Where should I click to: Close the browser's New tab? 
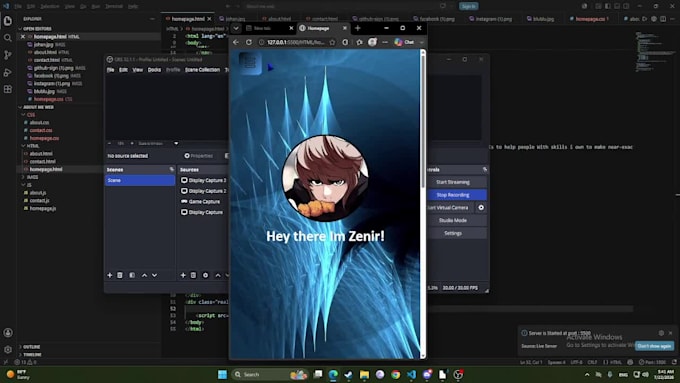[291, 28]
